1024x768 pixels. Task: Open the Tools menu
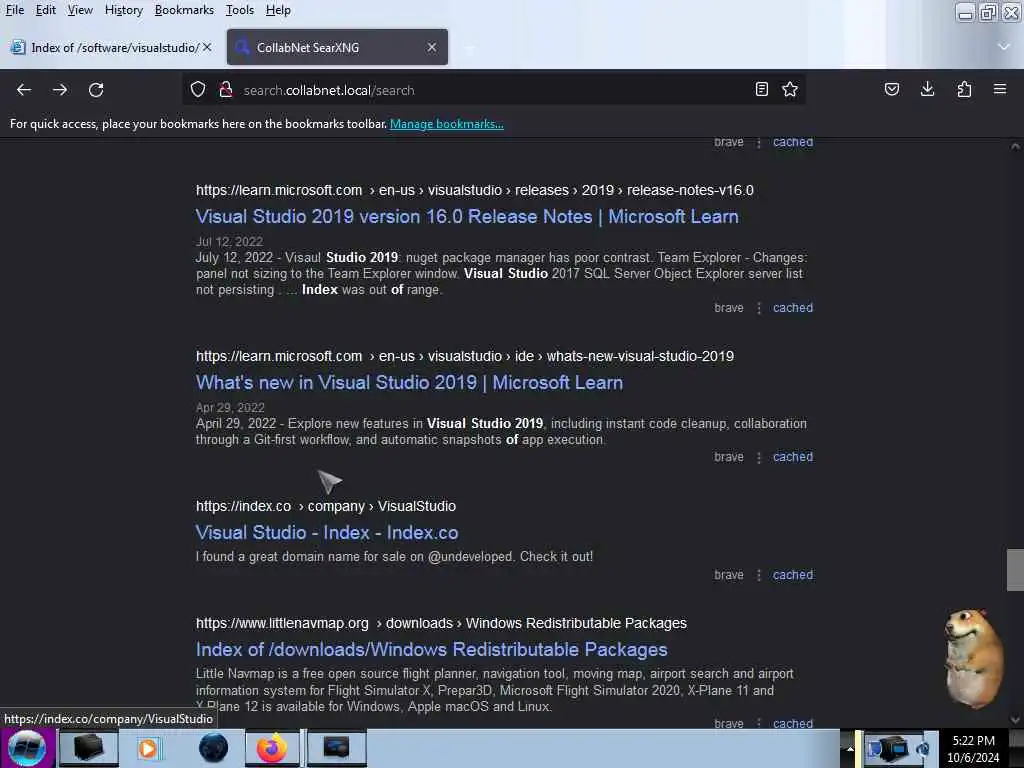click(x=240, y=10)
